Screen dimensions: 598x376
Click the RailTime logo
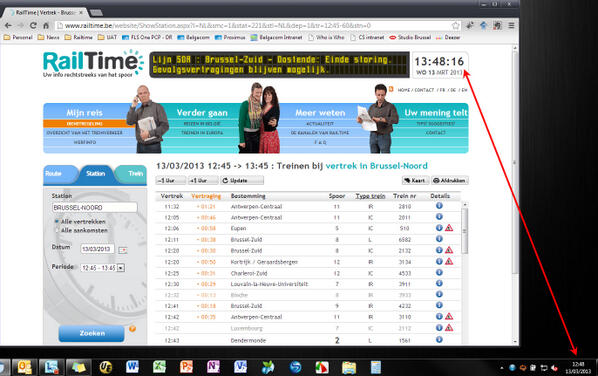[93, 64]
